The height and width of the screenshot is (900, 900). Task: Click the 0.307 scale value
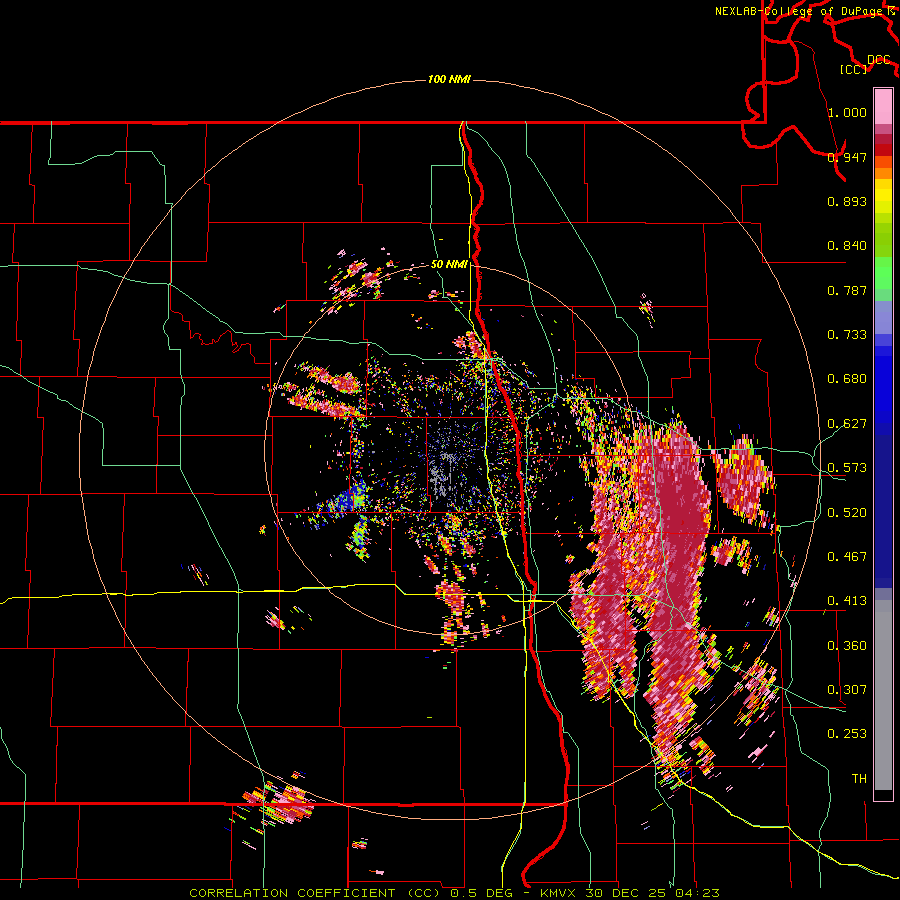coord(847,690)
